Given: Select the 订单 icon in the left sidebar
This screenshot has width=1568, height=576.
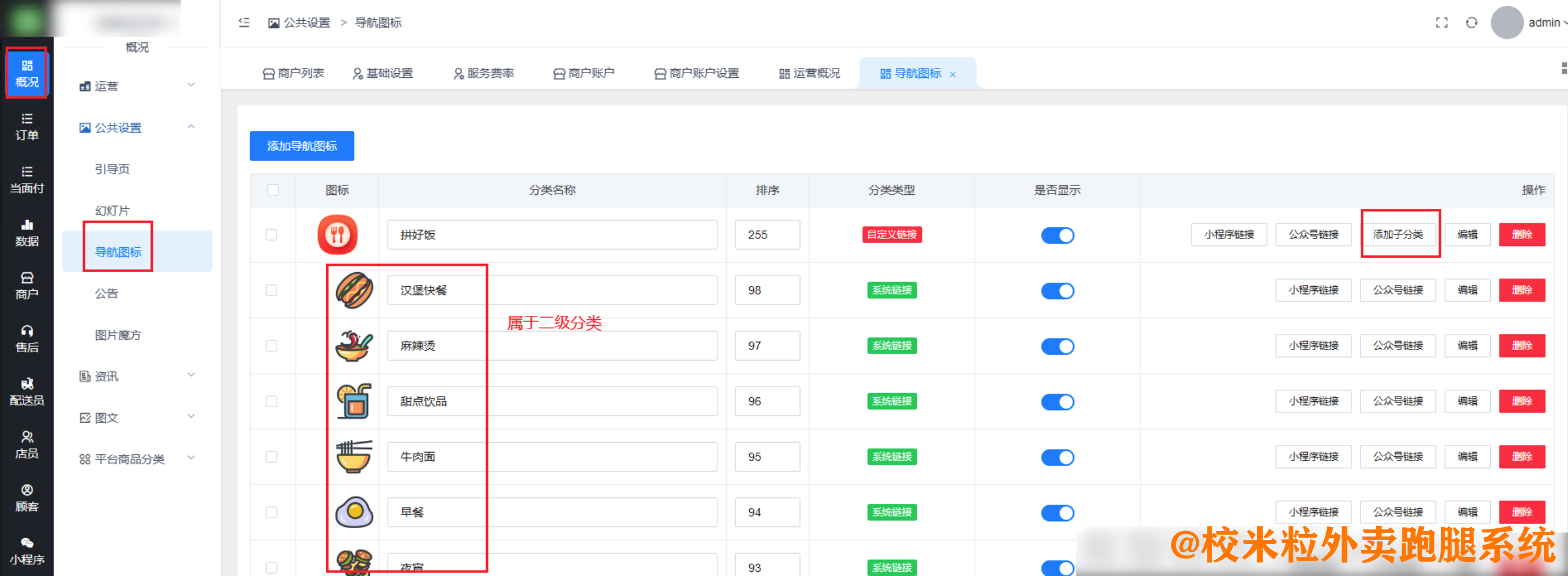Looking at the screenshot, I should 27,127.
